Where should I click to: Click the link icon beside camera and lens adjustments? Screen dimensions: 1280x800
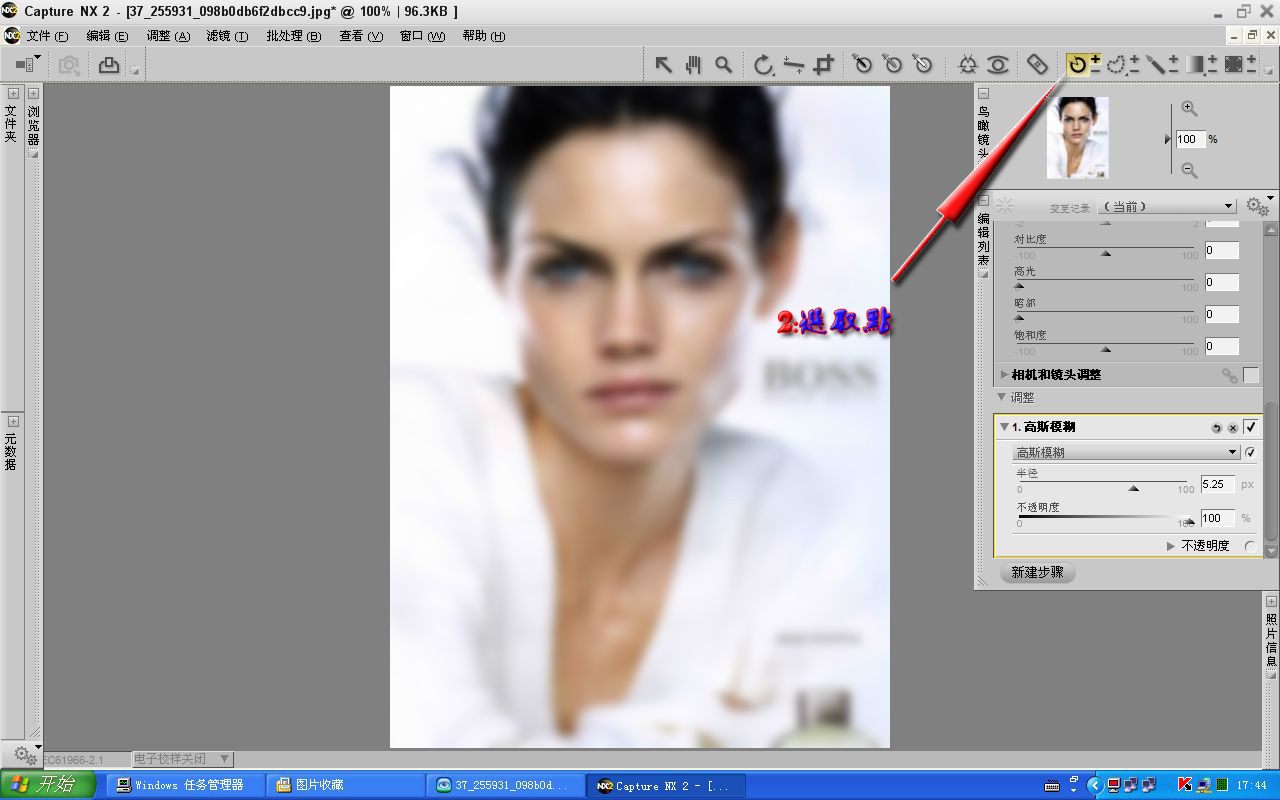point(1229,375)
